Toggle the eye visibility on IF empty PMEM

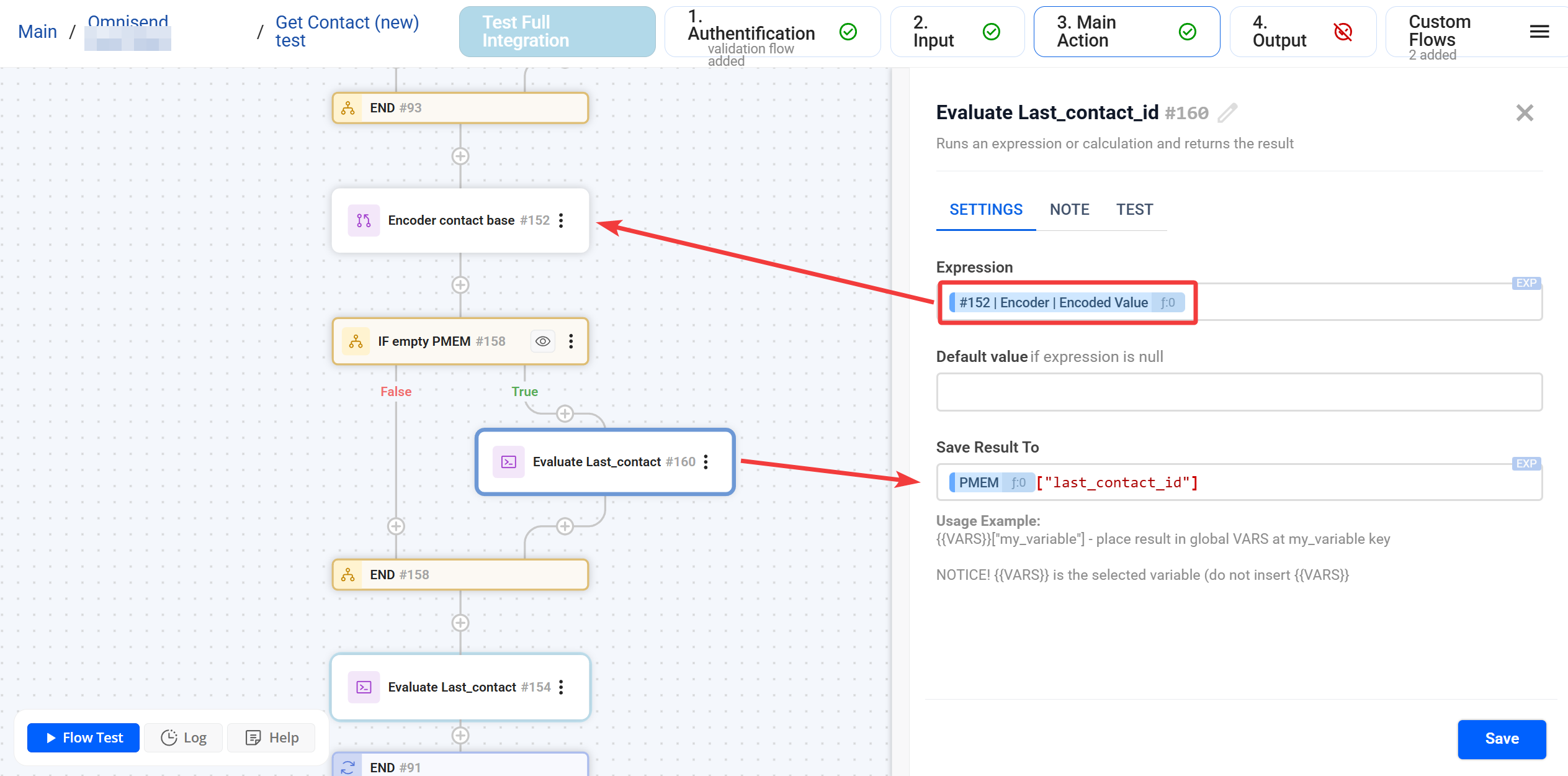pyautogui.click(x=542, y=341)
